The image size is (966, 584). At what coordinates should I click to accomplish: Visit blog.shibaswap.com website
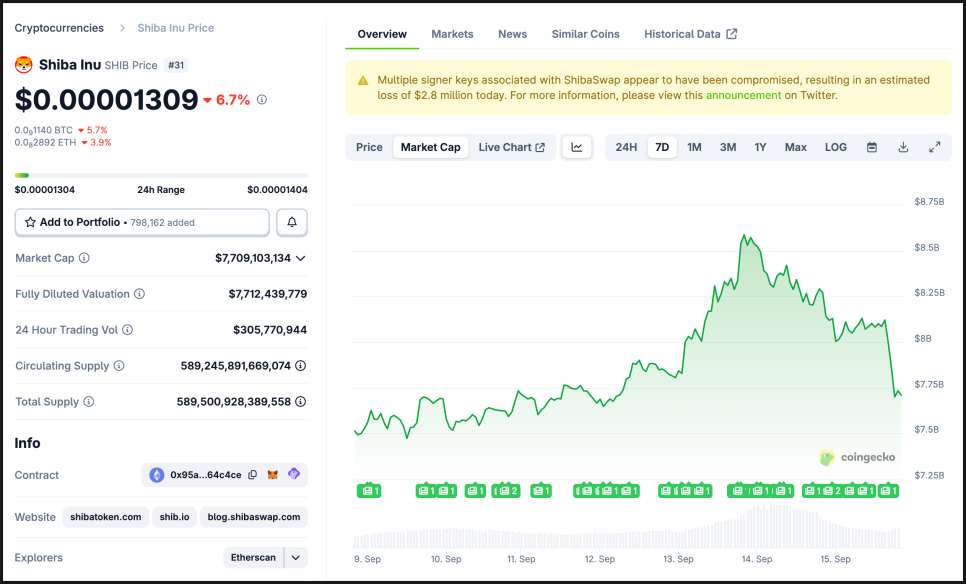pyautogui.click(x=254, y=517)
